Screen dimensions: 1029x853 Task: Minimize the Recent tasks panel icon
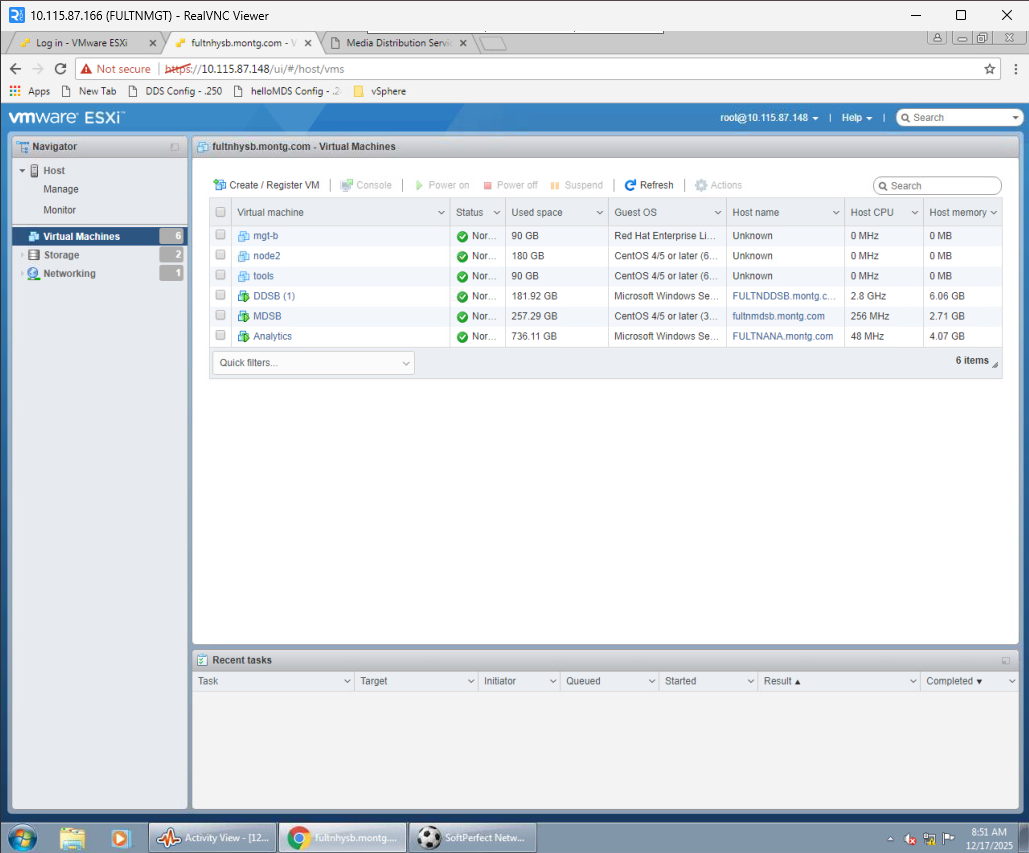click(x=1006, y=661)
